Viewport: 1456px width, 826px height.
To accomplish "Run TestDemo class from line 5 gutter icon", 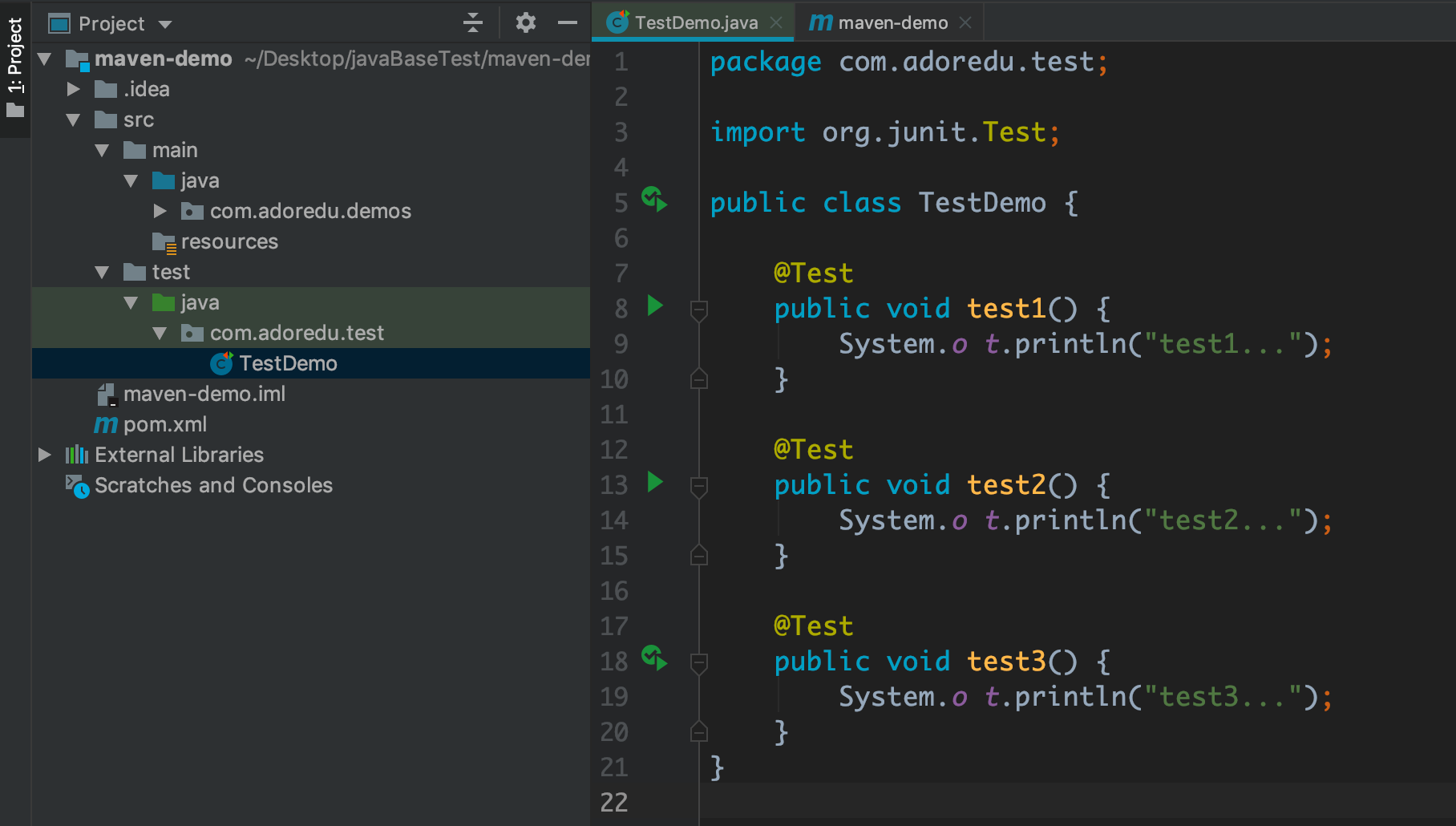I will 654,199.
